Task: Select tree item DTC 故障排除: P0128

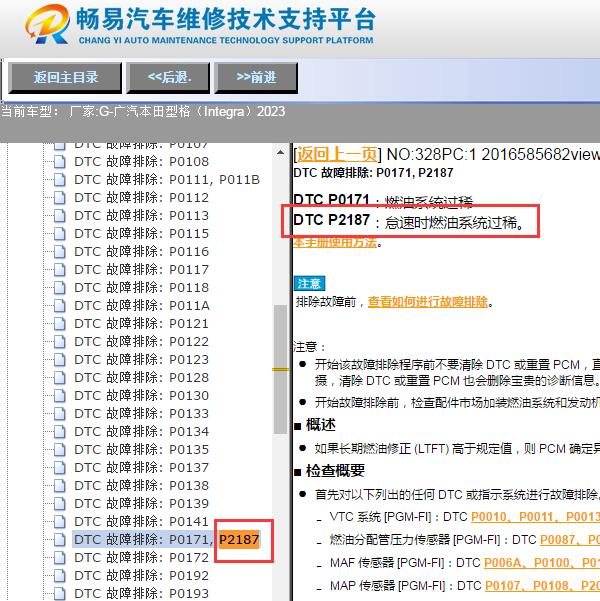Action: coord(141,378)
